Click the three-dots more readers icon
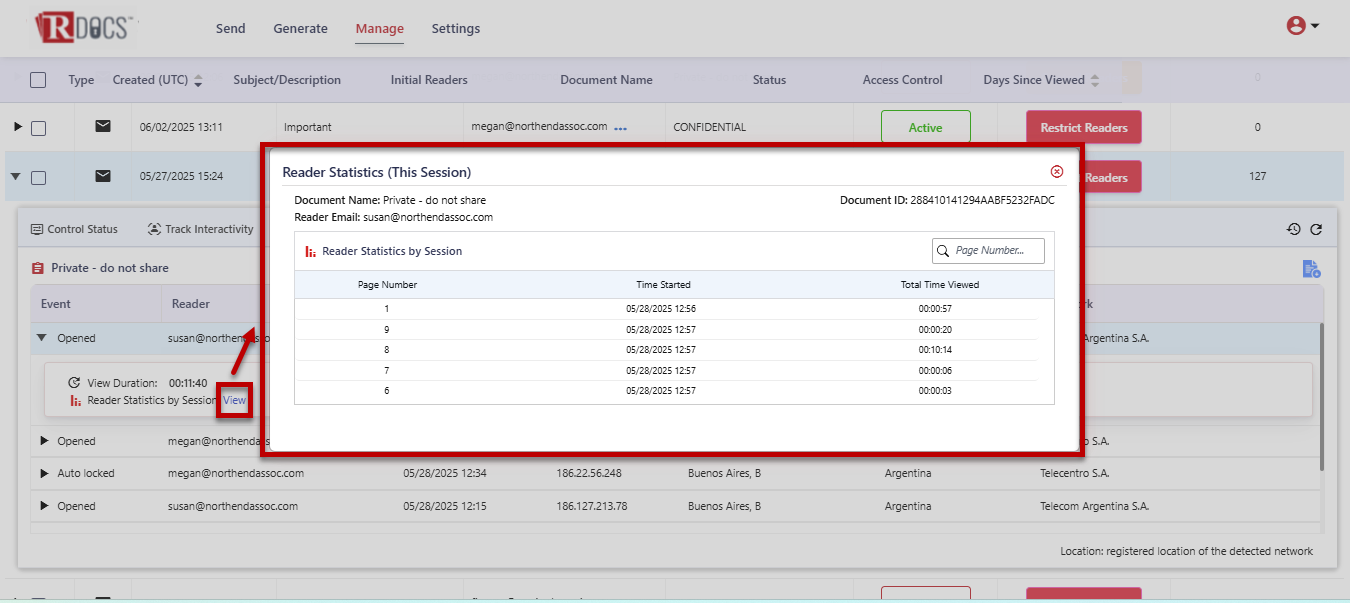This screenshot has width=1350, height=603. [621, 128]
